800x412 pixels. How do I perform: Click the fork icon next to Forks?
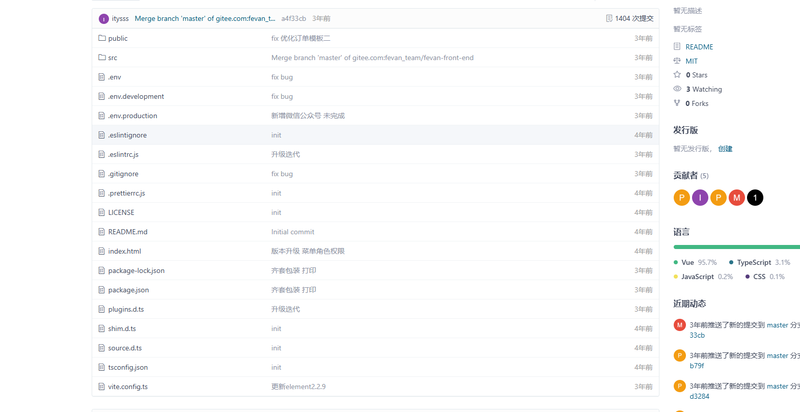tap(677, 103)
